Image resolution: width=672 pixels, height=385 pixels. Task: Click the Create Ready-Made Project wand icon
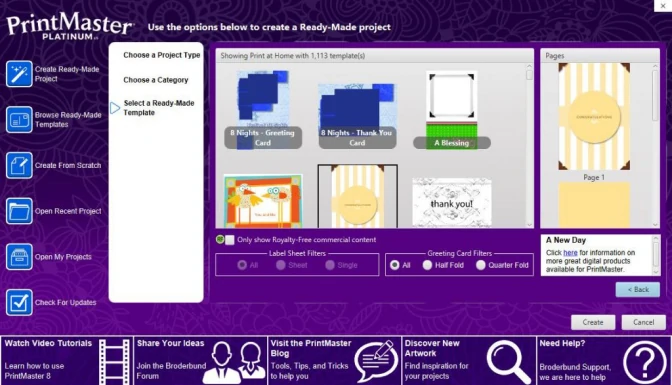pyautogui.click(x=19, y=74)
